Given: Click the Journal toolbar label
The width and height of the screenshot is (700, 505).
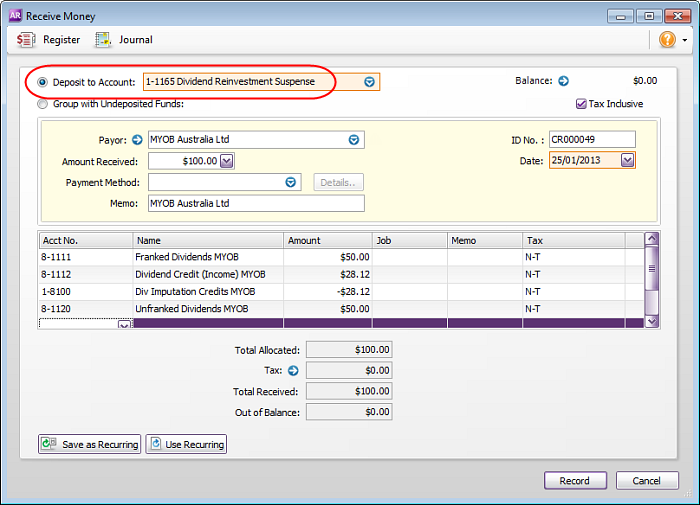Looking at the screenshot, I should pos(136,40).
